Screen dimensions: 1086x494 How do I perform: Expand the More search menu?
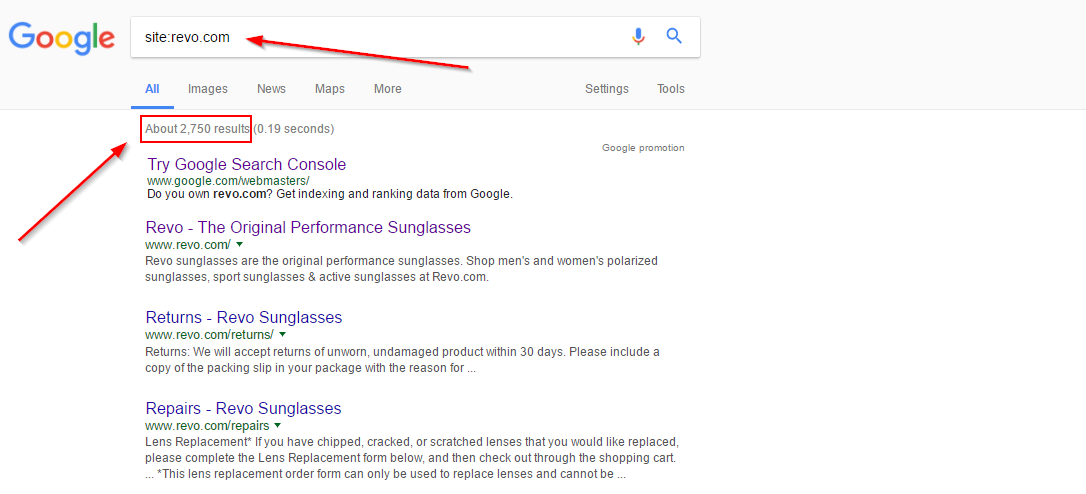click(388, 89)
